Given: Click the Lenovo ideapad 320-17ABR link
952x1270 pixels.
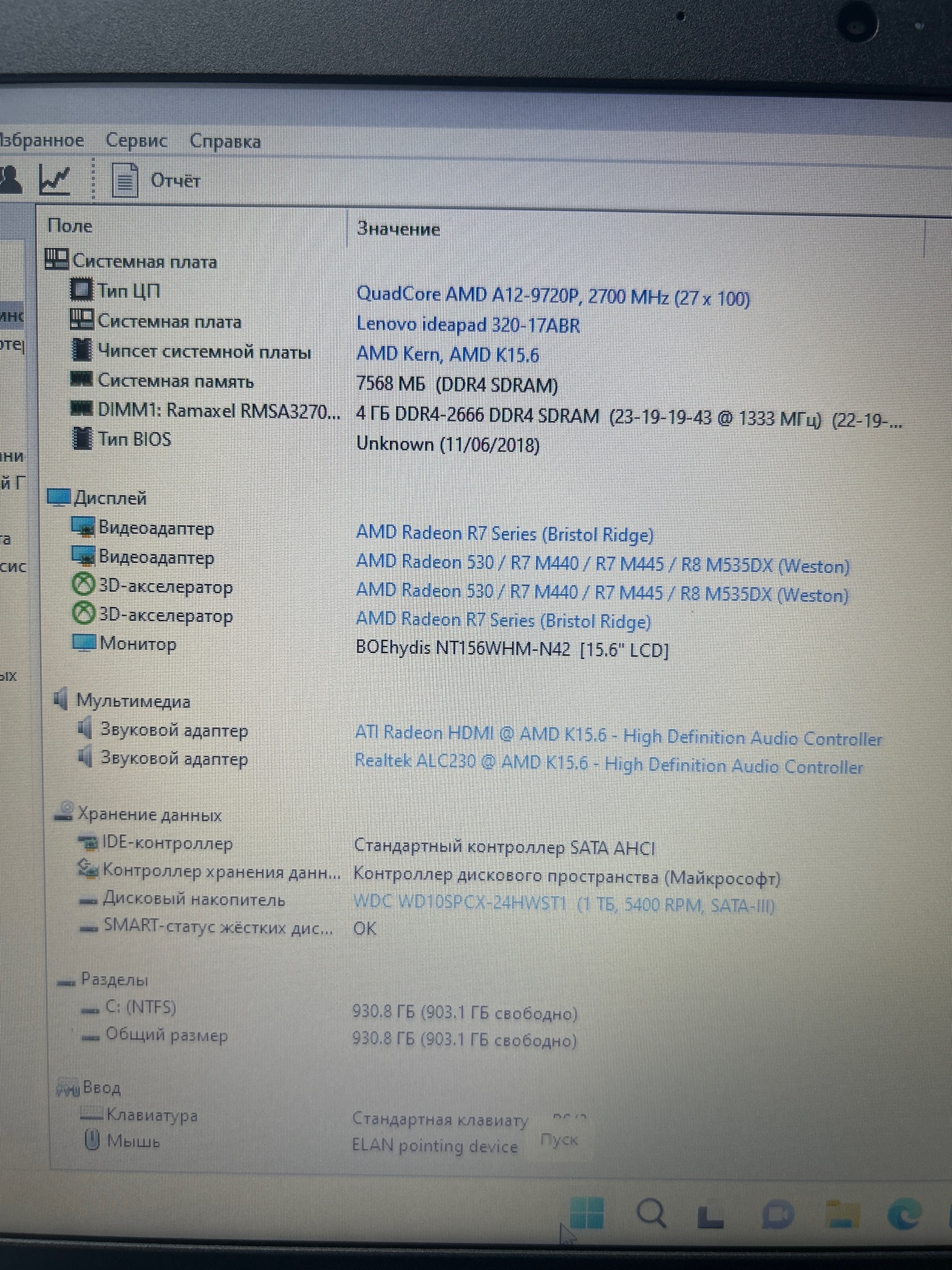Looking at the screenshot, I should [x=468, y=325].
